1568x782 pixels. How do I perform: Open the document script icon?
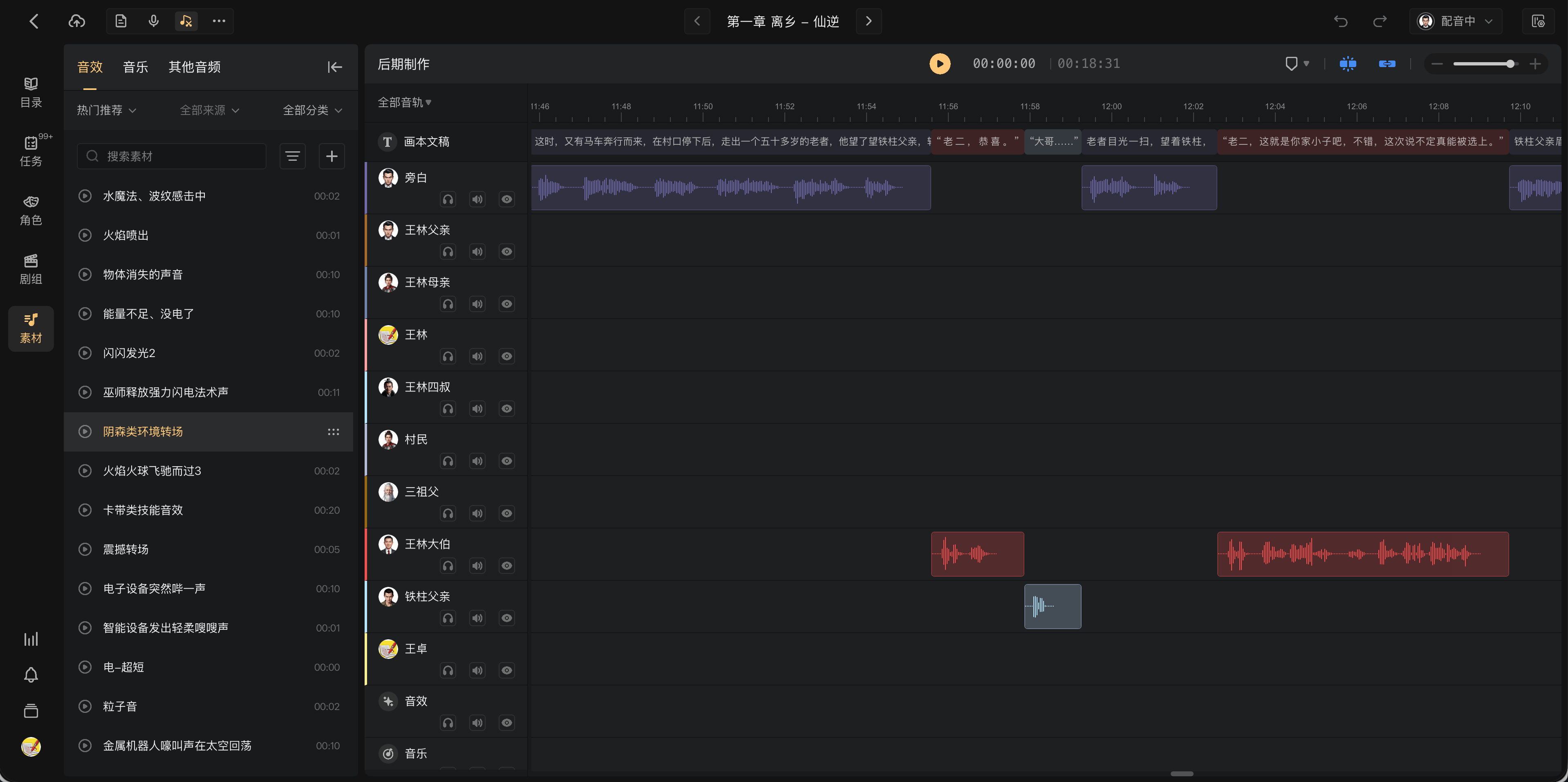tap(121, 21)
